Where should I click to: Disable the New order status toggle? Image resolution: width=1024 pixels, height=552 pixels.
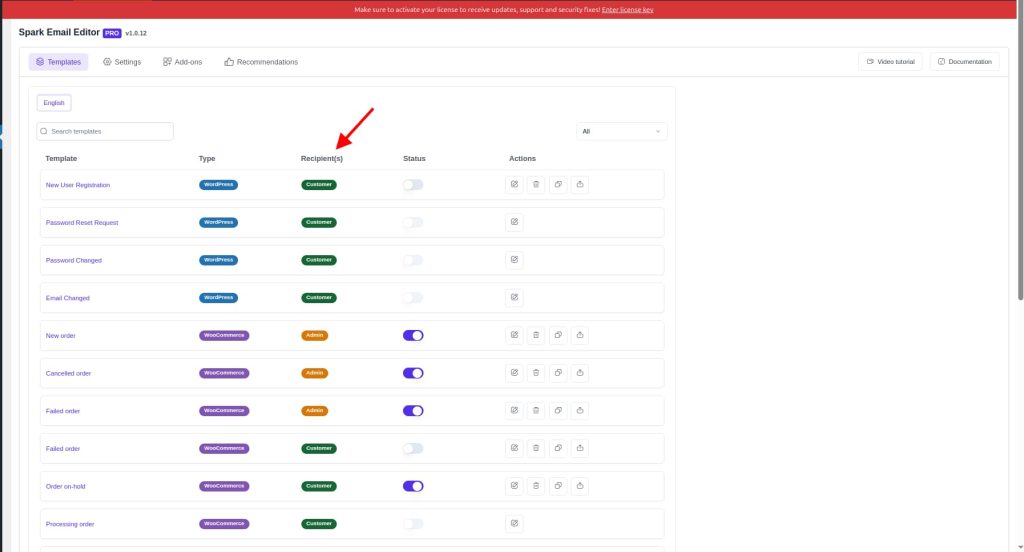coord(413,335)
